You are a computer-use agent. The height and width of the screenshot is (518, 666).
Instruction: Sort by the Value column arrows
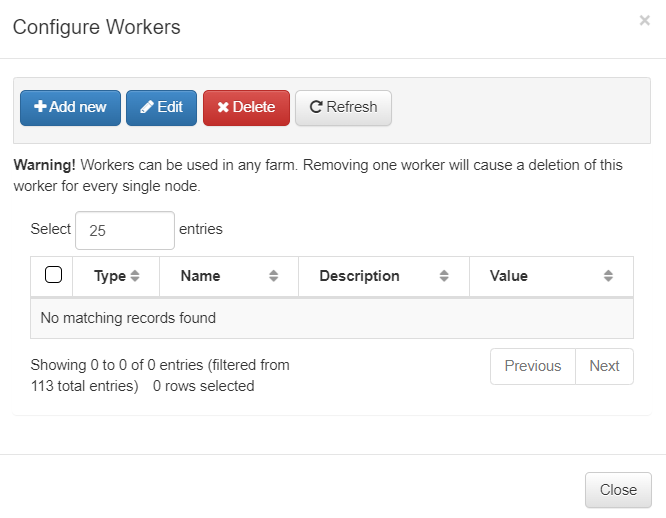click(608, 276)
